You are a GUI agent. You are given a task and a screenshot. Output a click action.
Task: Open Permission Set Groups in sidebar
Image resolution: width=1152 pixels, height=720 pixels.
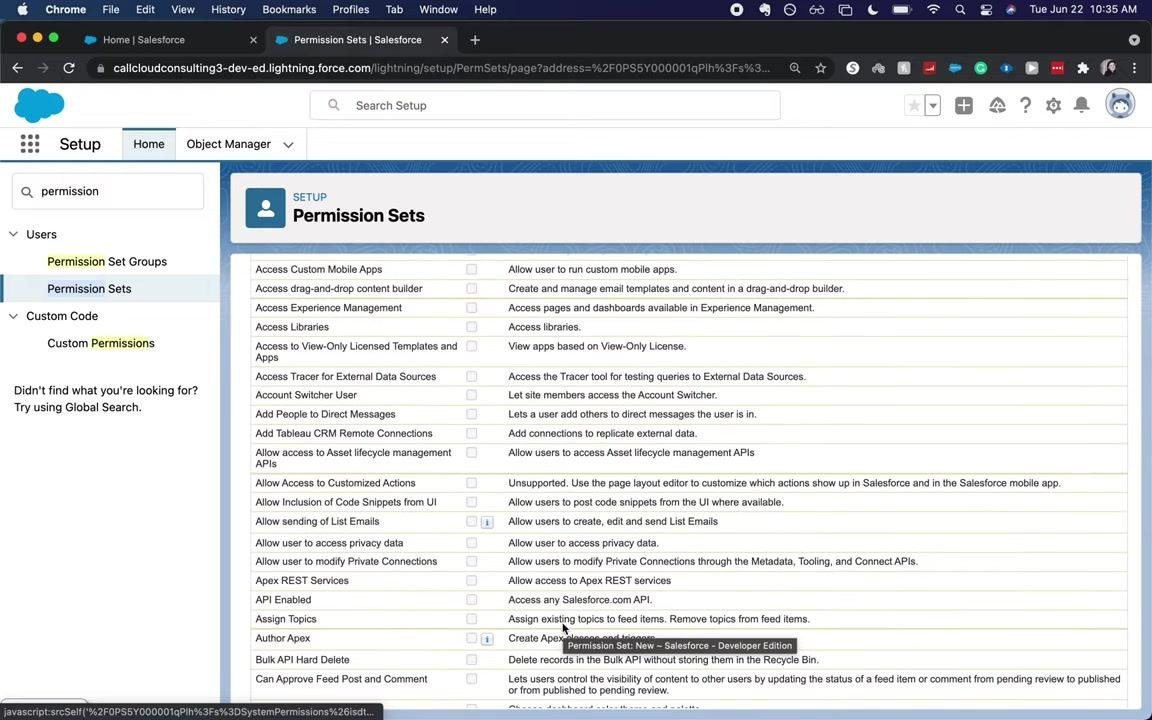[x=107, y=262]
